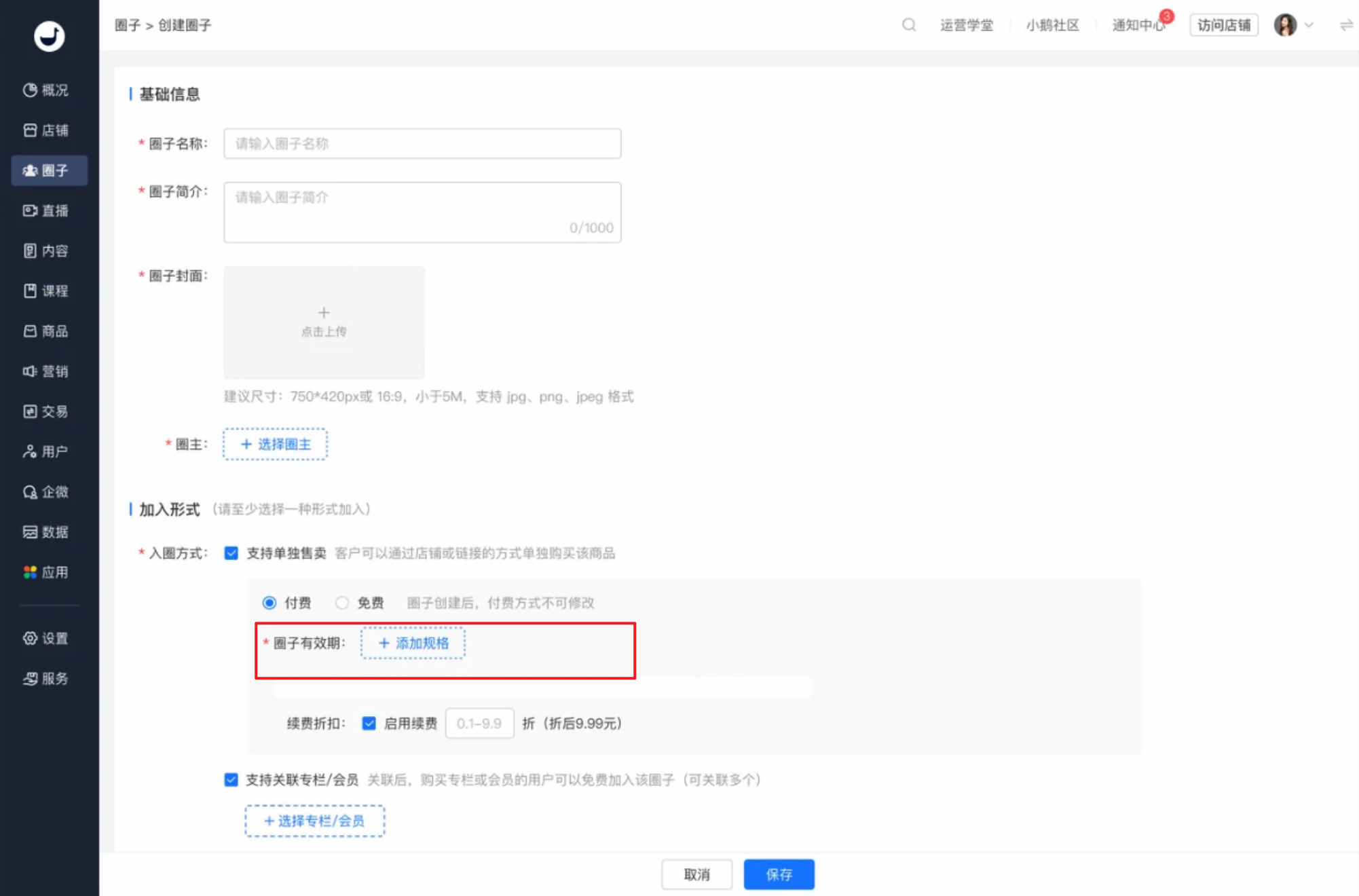
Task: Go to the 营销 marketing sidebar section
Action: point(46,371)
